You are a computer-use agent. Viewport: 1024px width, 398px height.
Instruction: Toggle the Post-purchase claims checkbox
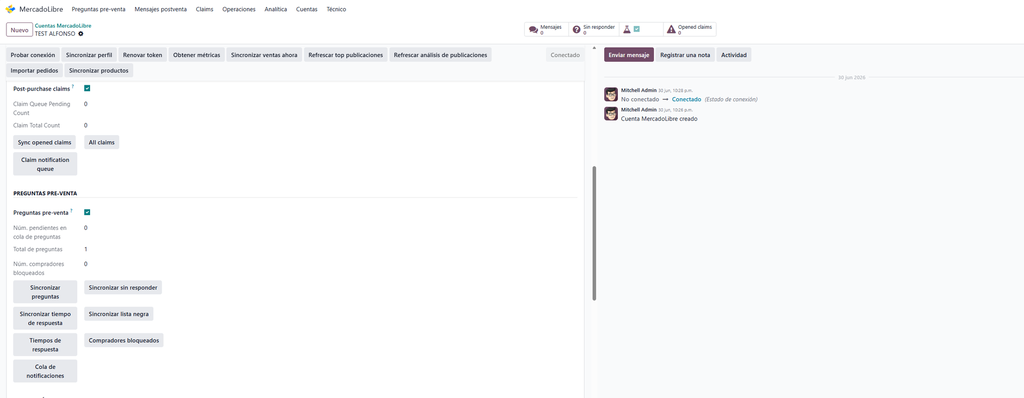pos(87,88)
